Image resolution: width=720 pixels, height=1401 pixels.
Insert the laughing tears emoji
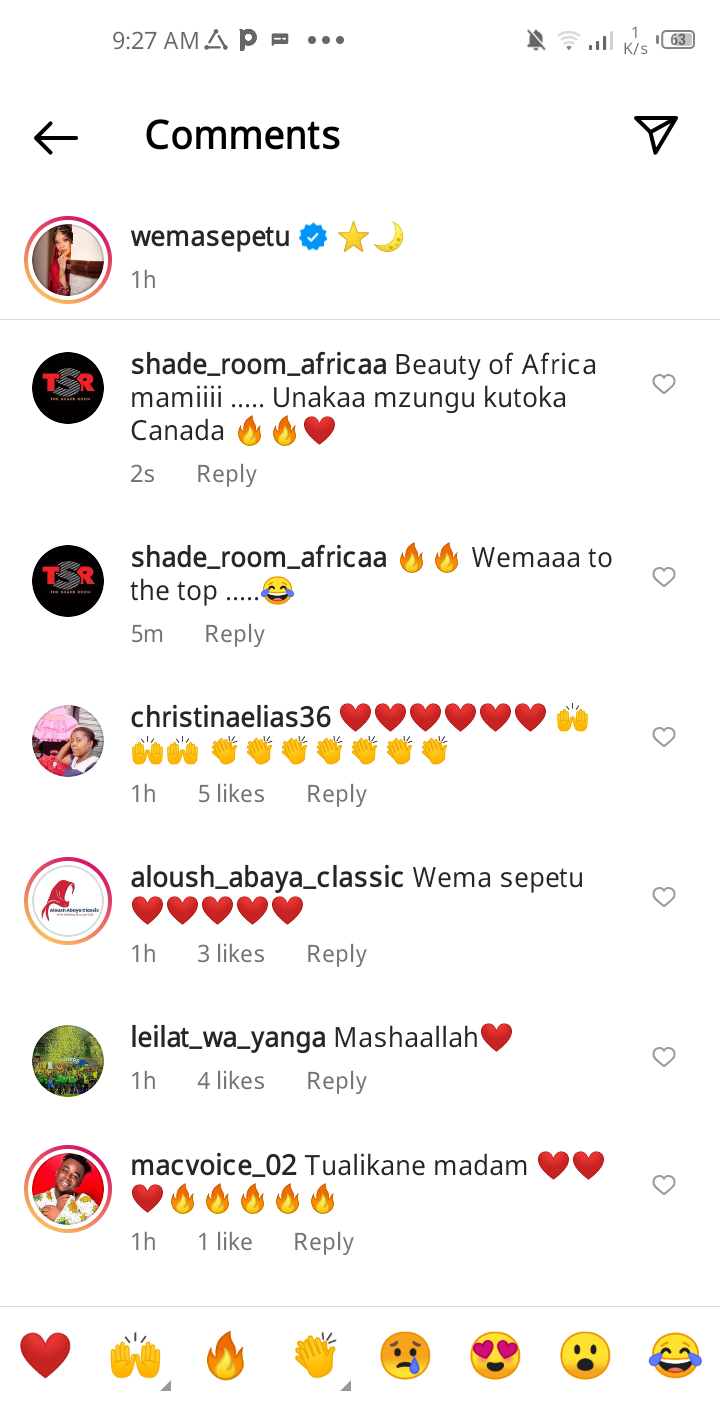click(x=675, y=1356)
